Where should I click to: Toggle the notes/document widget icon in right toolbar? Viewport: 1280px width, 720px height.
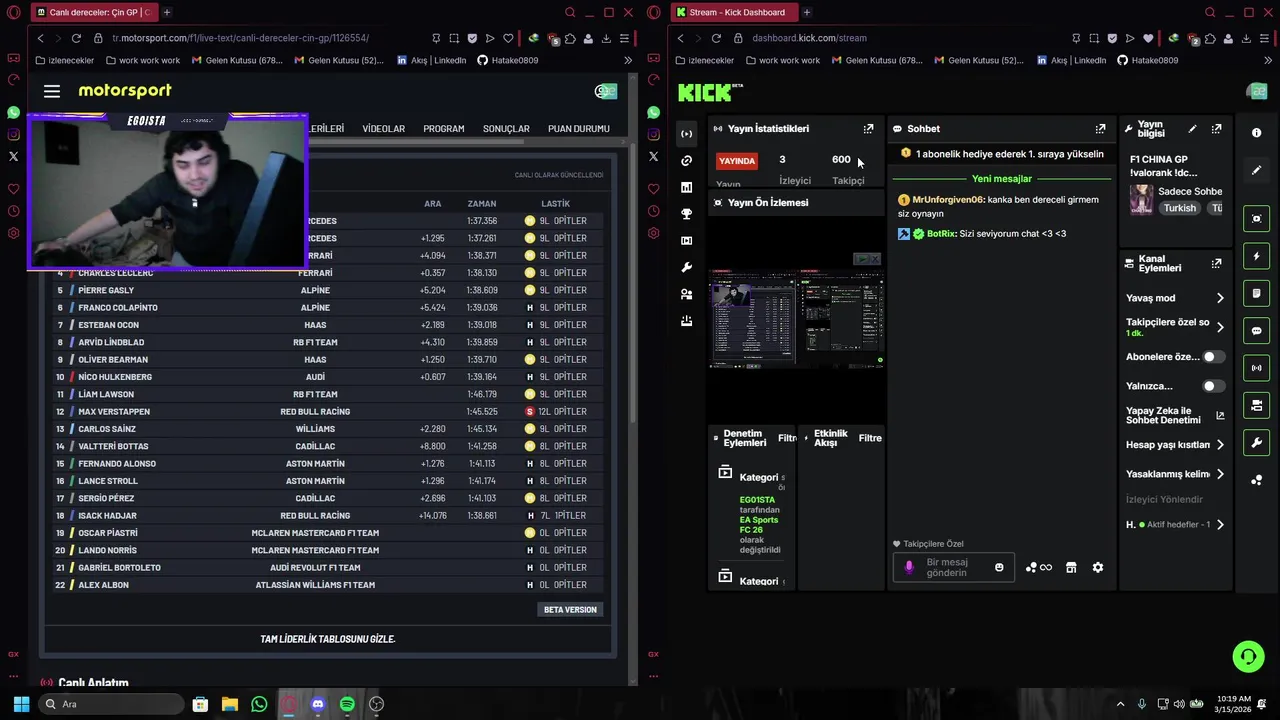[1257, 294]
